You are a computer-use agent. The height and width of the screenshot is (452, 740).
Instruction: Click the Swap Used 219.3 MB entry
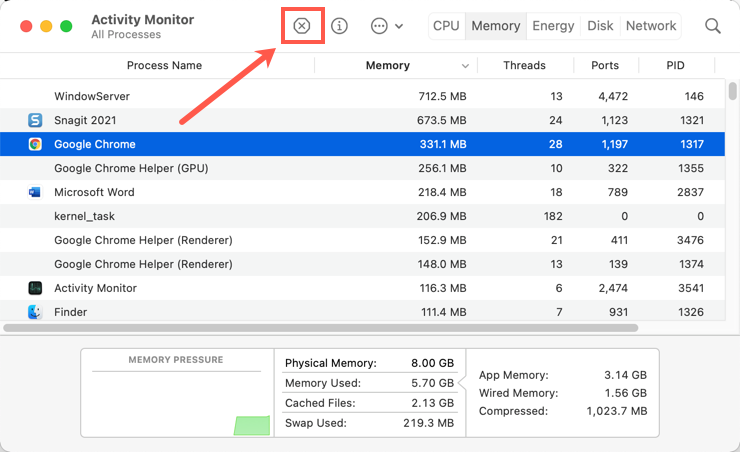(369, 423)
